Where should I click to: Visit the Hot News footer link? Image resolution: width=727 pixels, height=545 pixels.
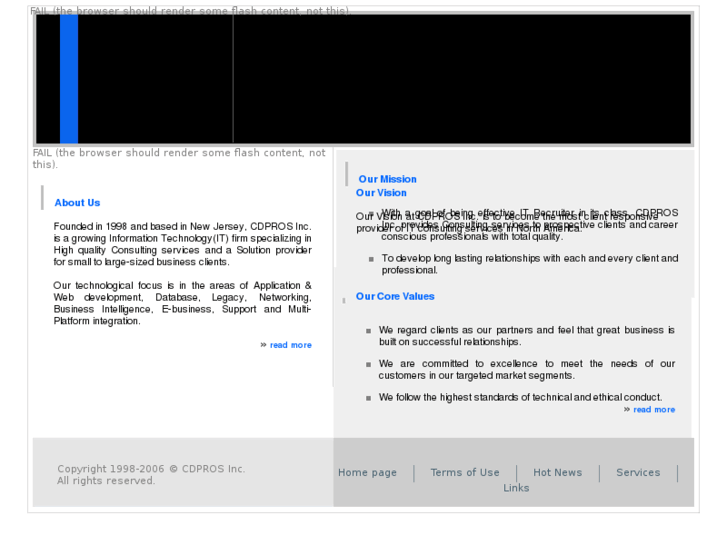pyautogui.click(x=557, y=473)
